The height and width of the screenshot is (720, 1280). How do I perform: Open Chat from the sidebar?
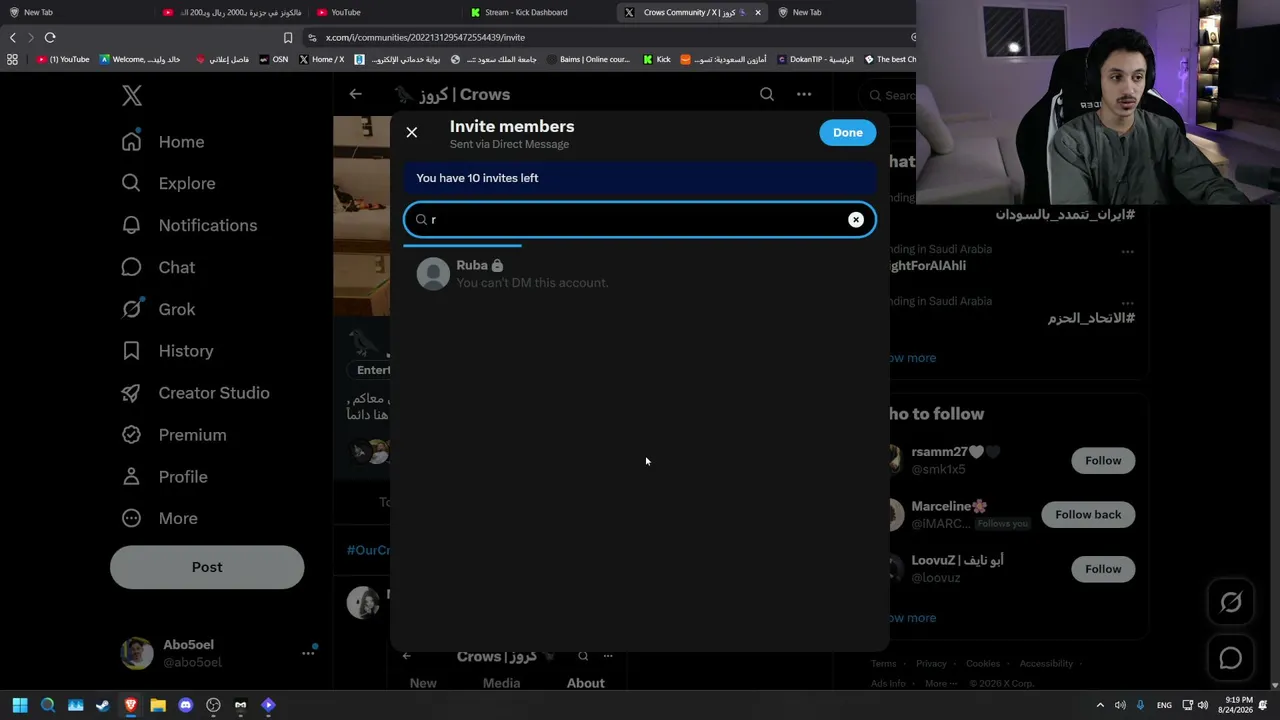(x=158, y=268)
